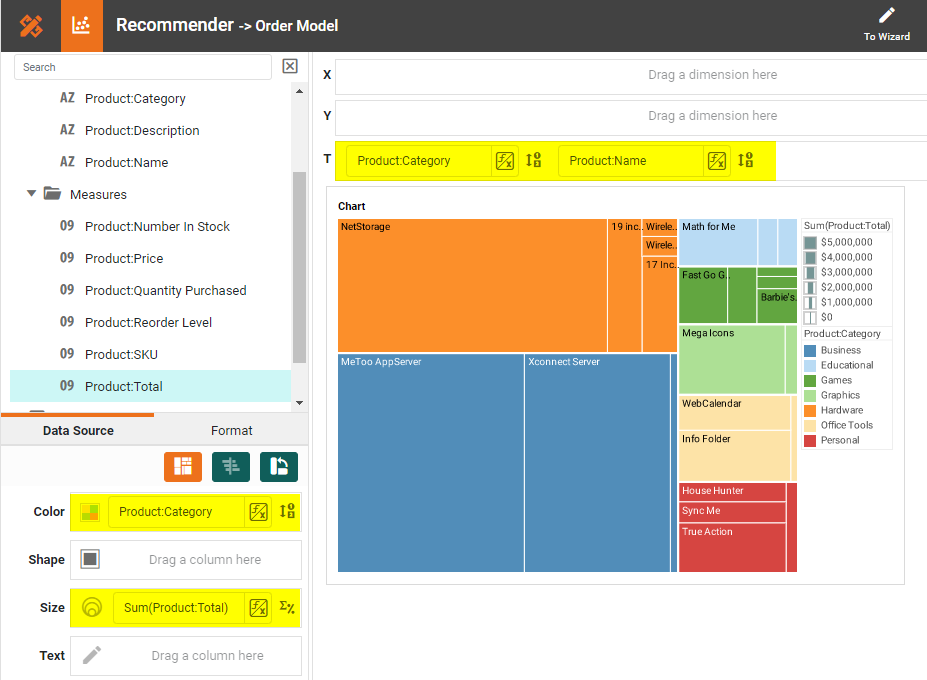Screen dimensions: 927x680
Task: Click the Measures folder icon
Action: pos(53,193)
